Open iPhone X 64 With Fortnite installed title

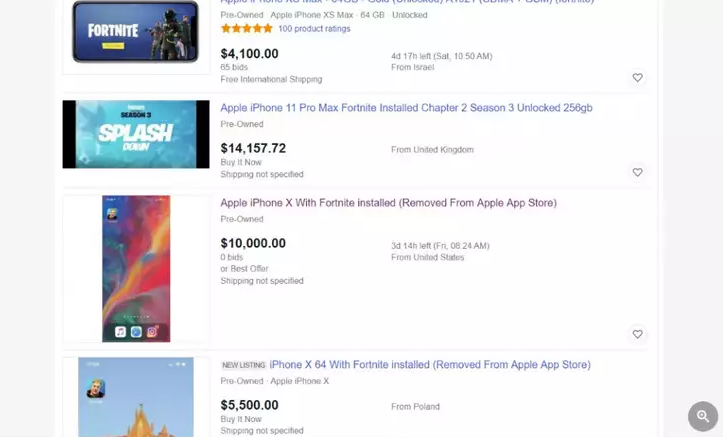(429, 365)
